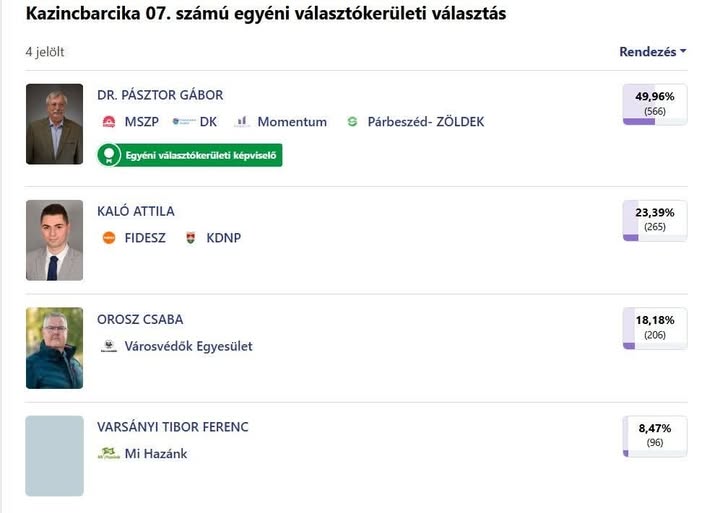Open the Rendezés sorting dropdown
Viewport: 720px width, 513px height.
pyautogui.click(x=652, y=52)
